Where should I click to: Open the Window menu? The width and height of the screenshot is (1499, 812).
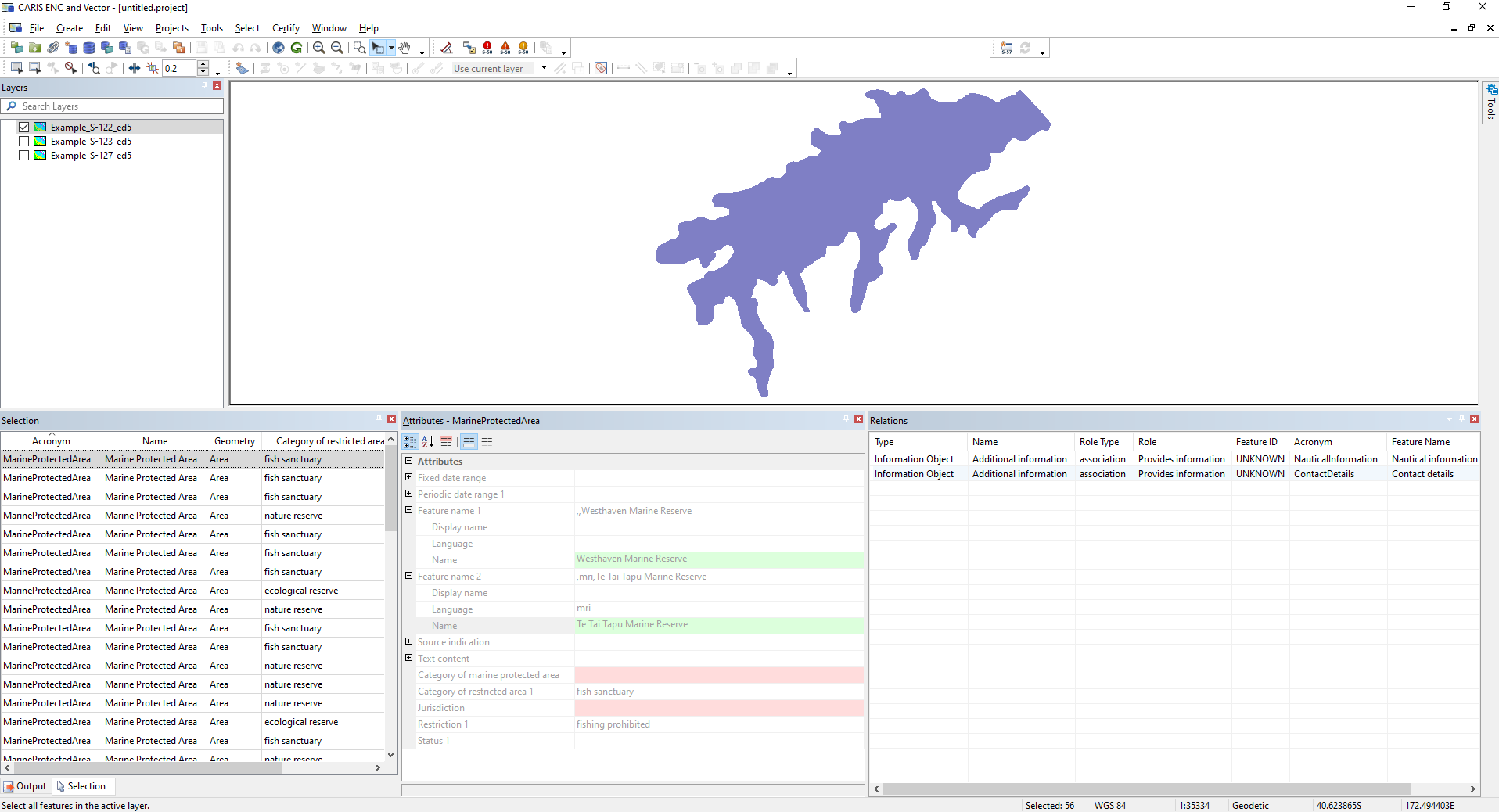coord(329,27)
